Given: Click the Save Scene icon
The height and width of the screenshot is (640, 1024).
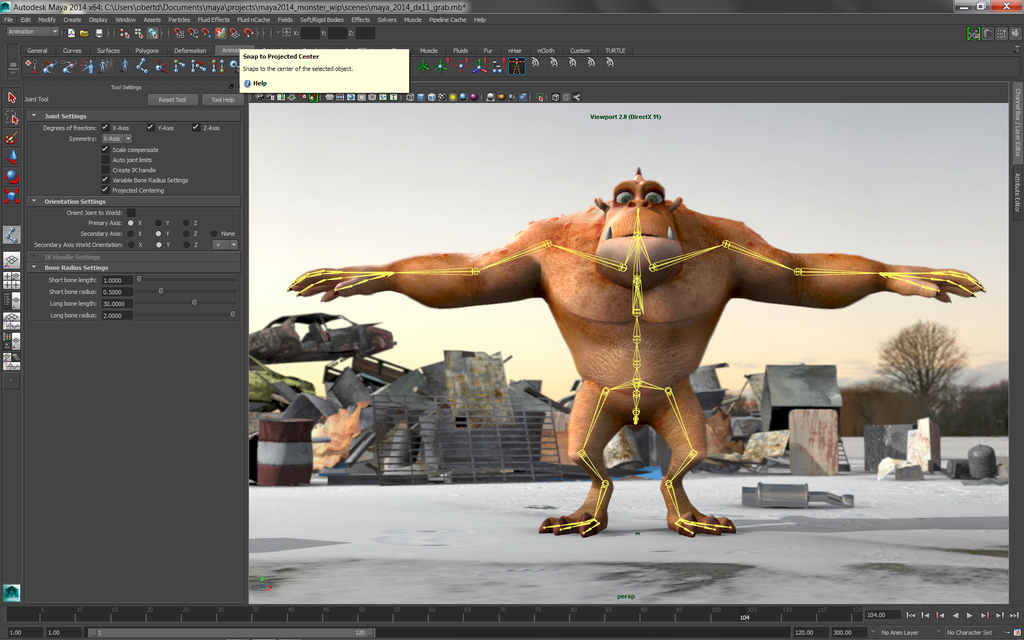Looking at the screenshot, I should coord(99,33).
